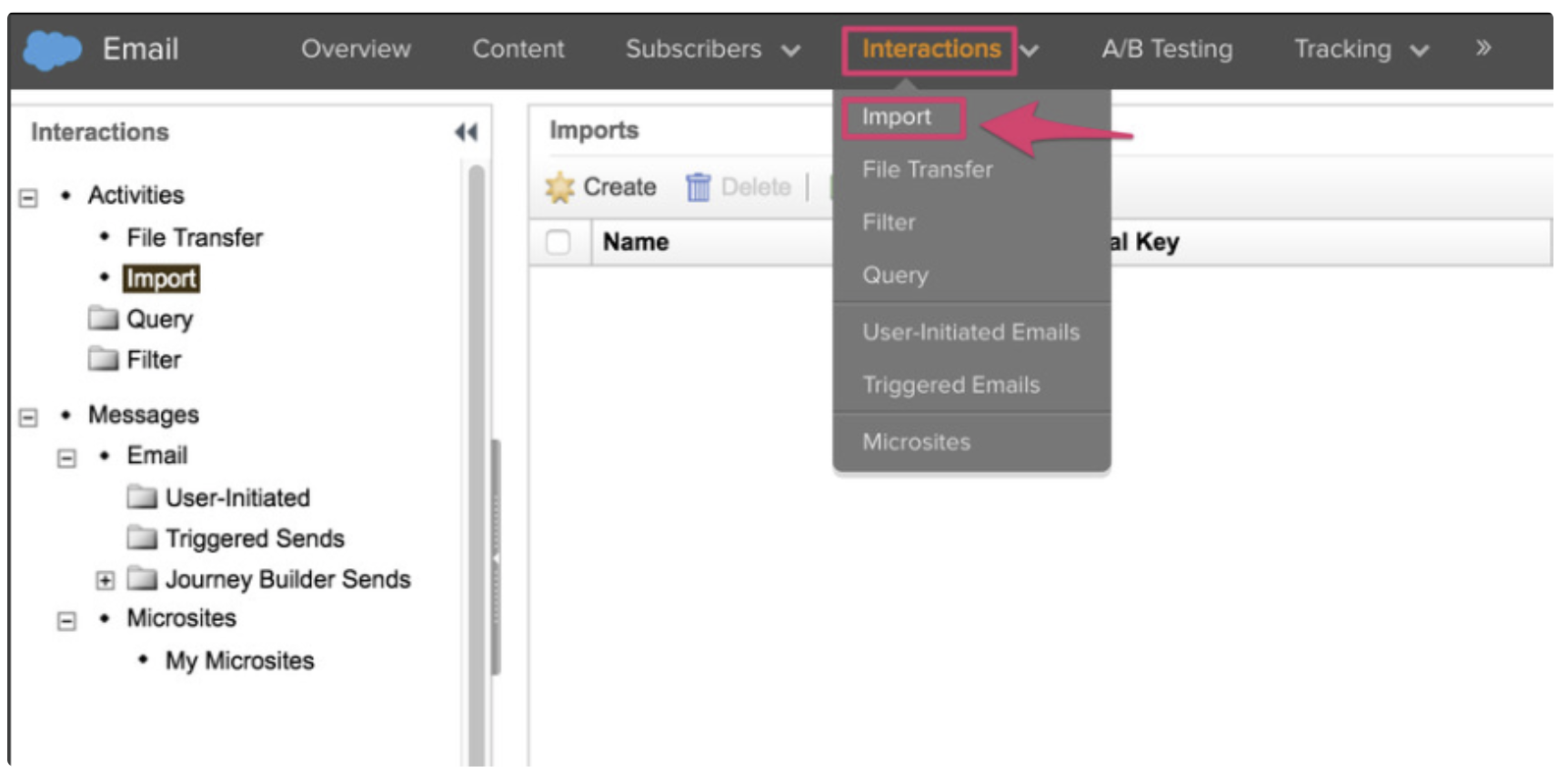The width and height of the screenshot is (1568, 782).
Task: Open the Subscribers dropdown arrow
Action: tap(791, 51)
